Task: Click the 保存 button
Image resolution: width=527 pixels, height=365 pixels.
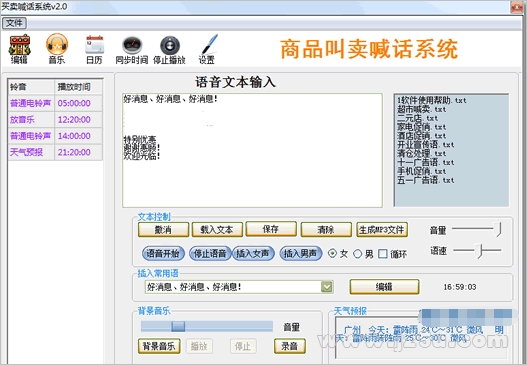Action: tap(271, 229)
